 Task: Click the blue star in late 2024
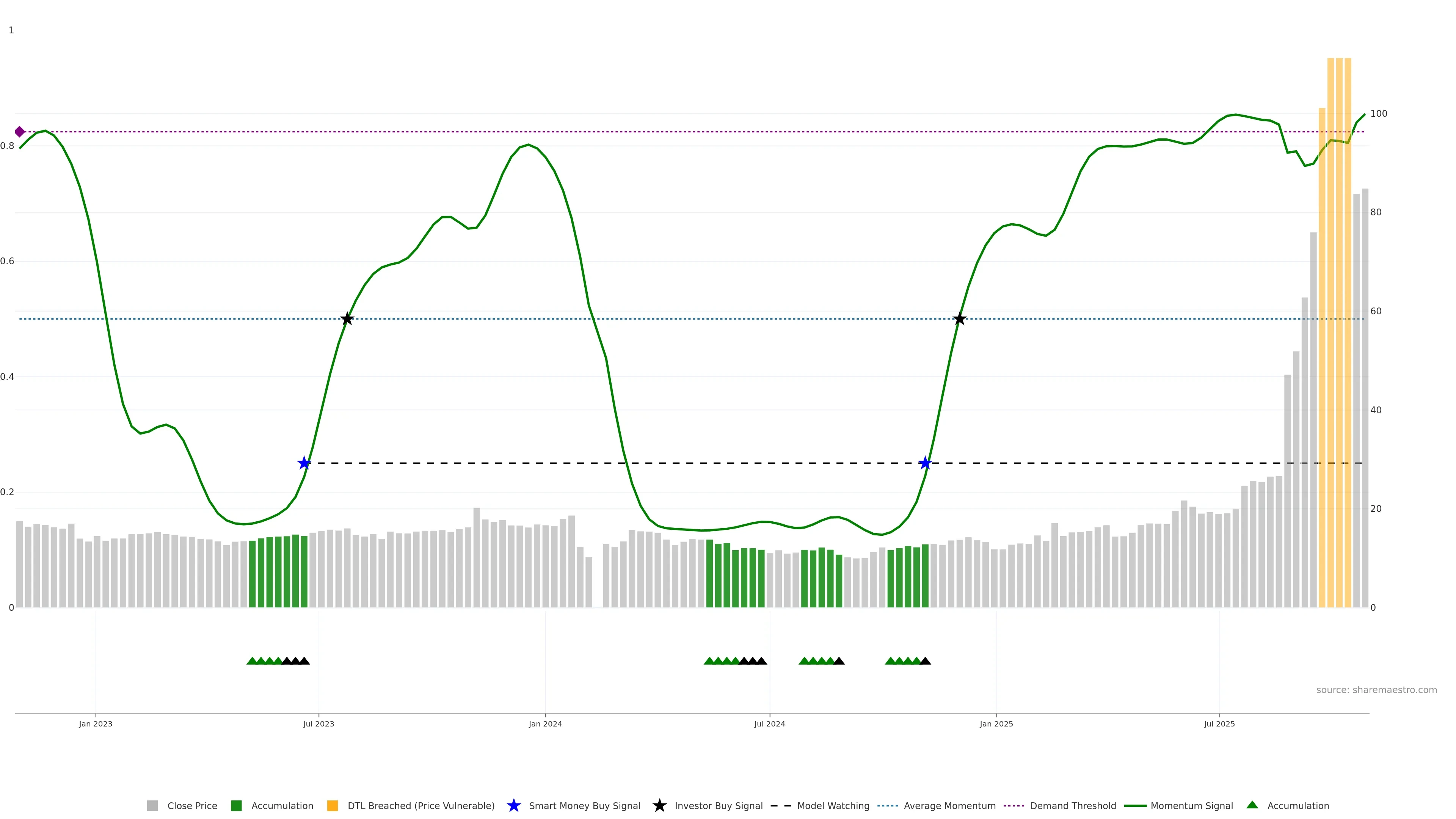[x=925, y=463]
